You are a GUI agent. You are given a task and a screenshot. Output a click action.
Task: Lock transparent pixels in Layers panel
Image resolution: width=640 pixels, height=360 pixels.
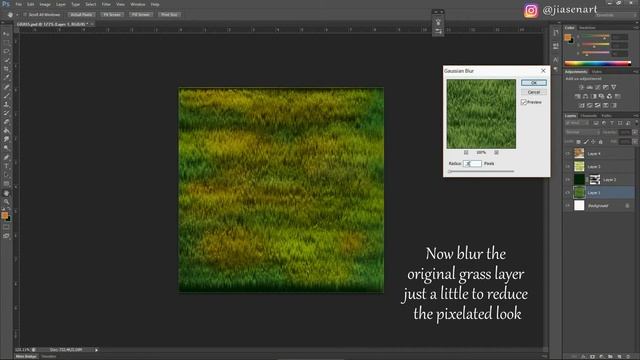(x=578, y=142)
